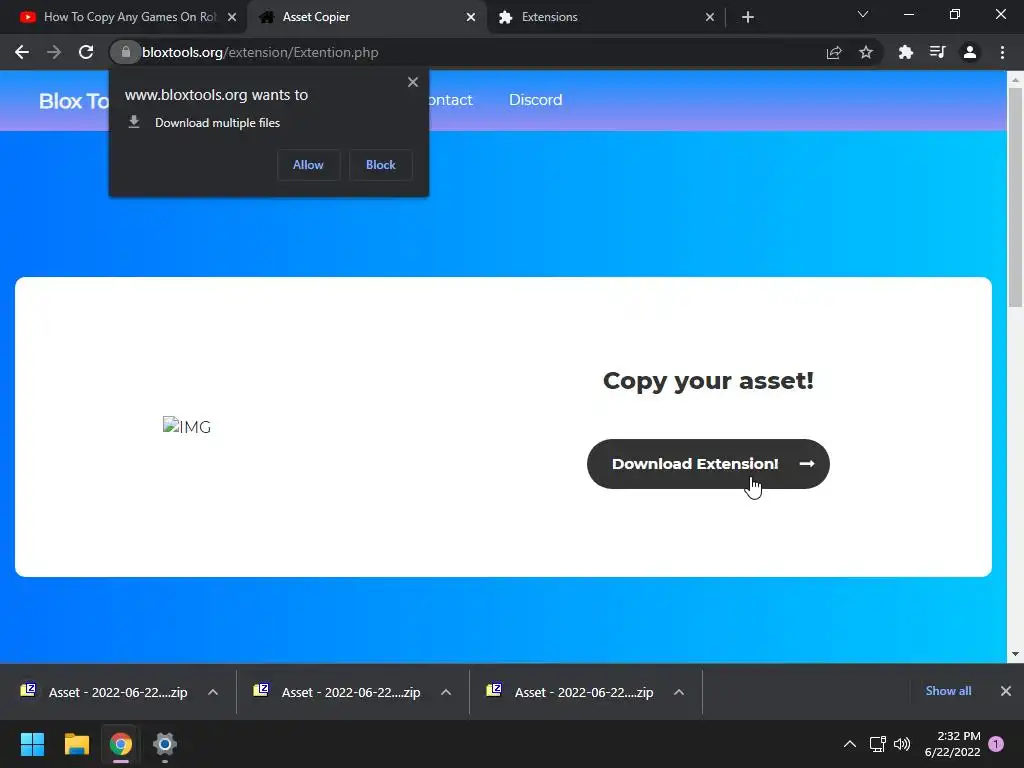Click the Download Extension! button
This screenshot has width=1024, height=768.
pyautogui.click(x=708, y=464)
